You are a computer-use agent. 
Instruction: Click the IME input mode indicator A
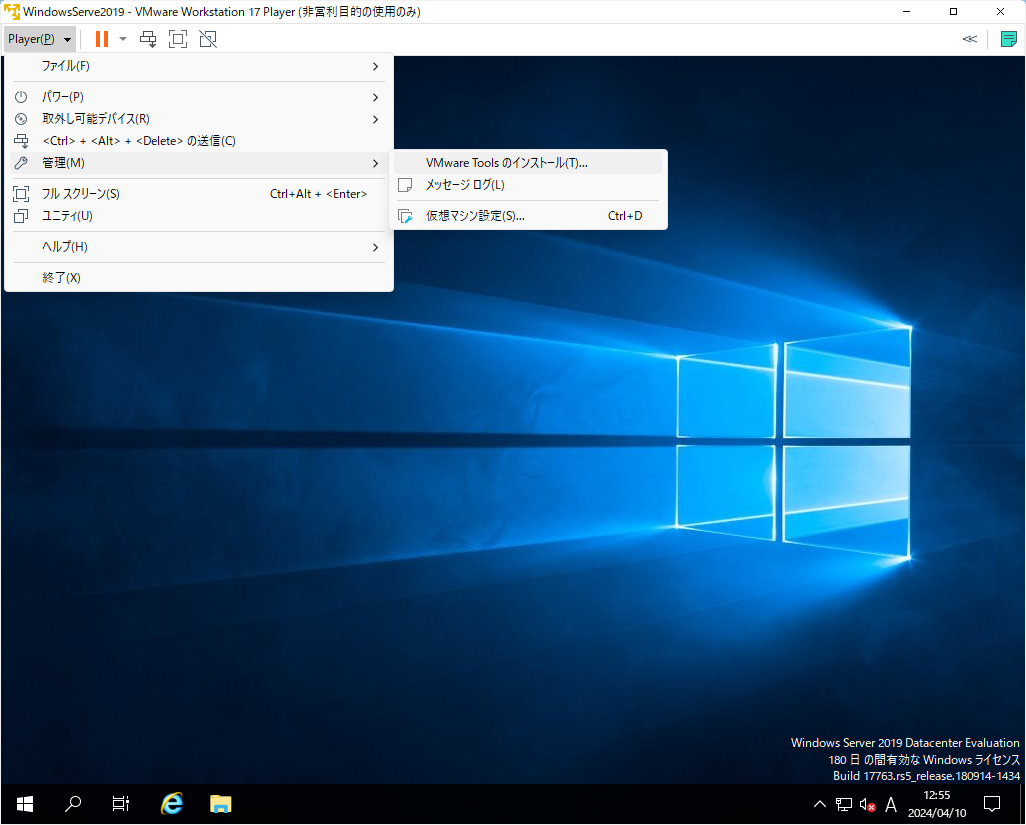point(891,804)
